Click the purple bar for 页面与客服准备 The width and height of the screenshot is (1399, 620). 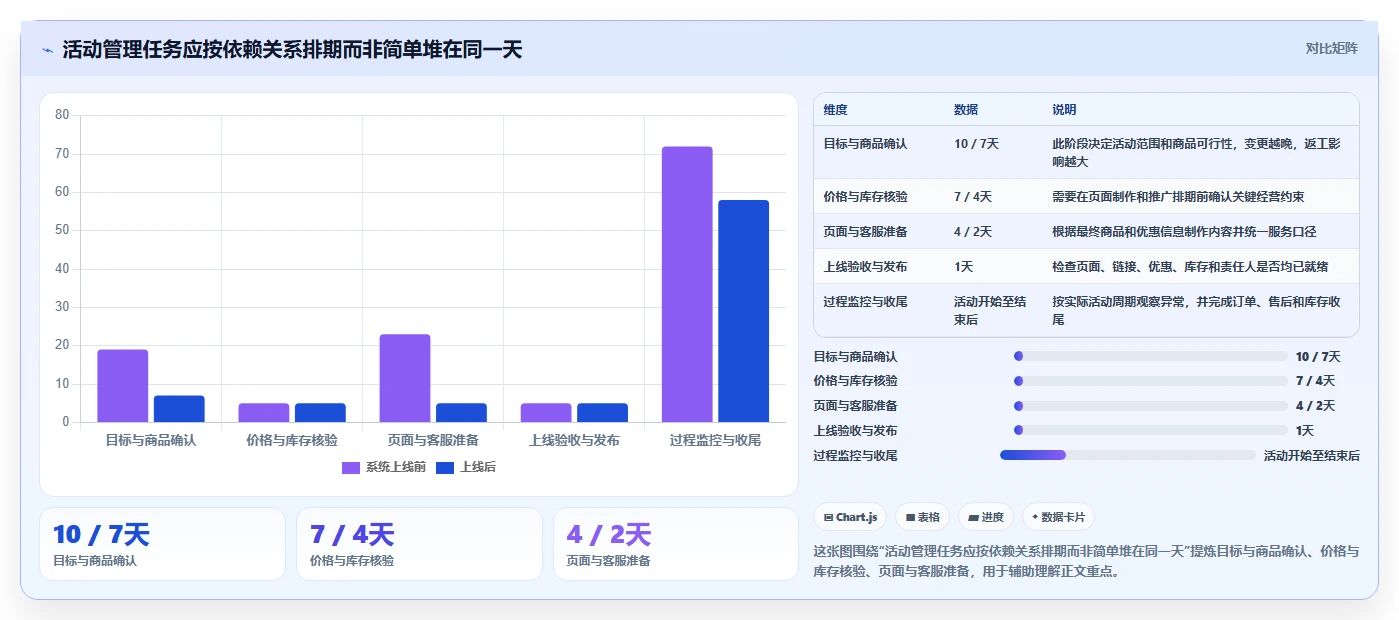[405, 378]
